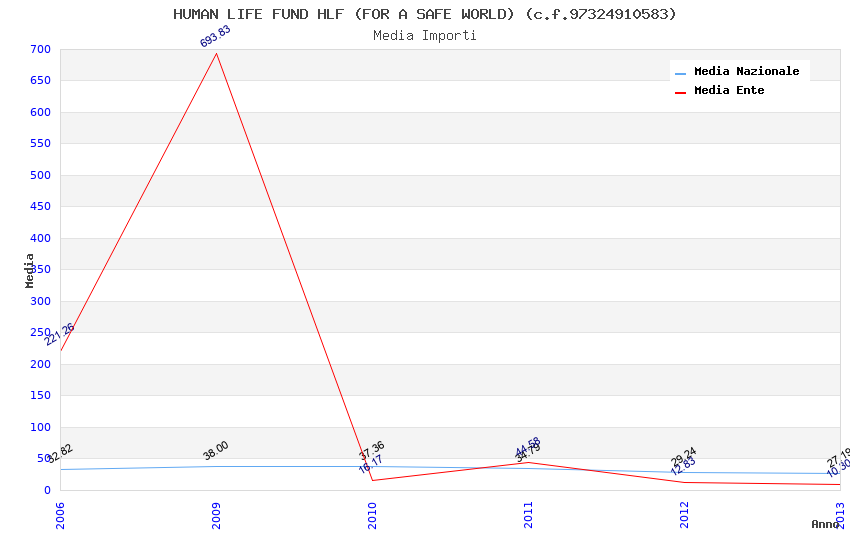This screenshot has height=550, width=850.
Task: Click y-axis value 600
Action: coord(41,112)
